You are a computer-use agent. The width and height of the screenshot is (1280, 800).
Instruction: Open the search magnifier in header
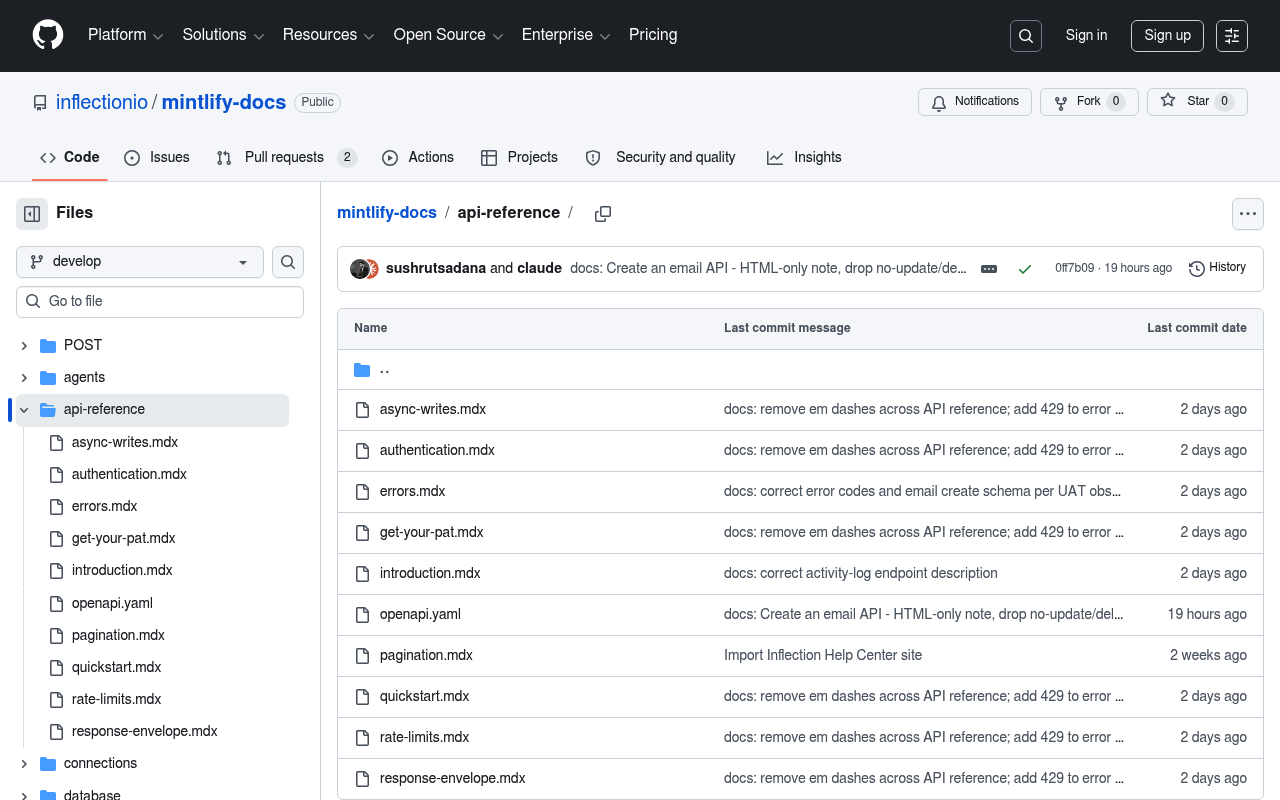coord(1026,36)
